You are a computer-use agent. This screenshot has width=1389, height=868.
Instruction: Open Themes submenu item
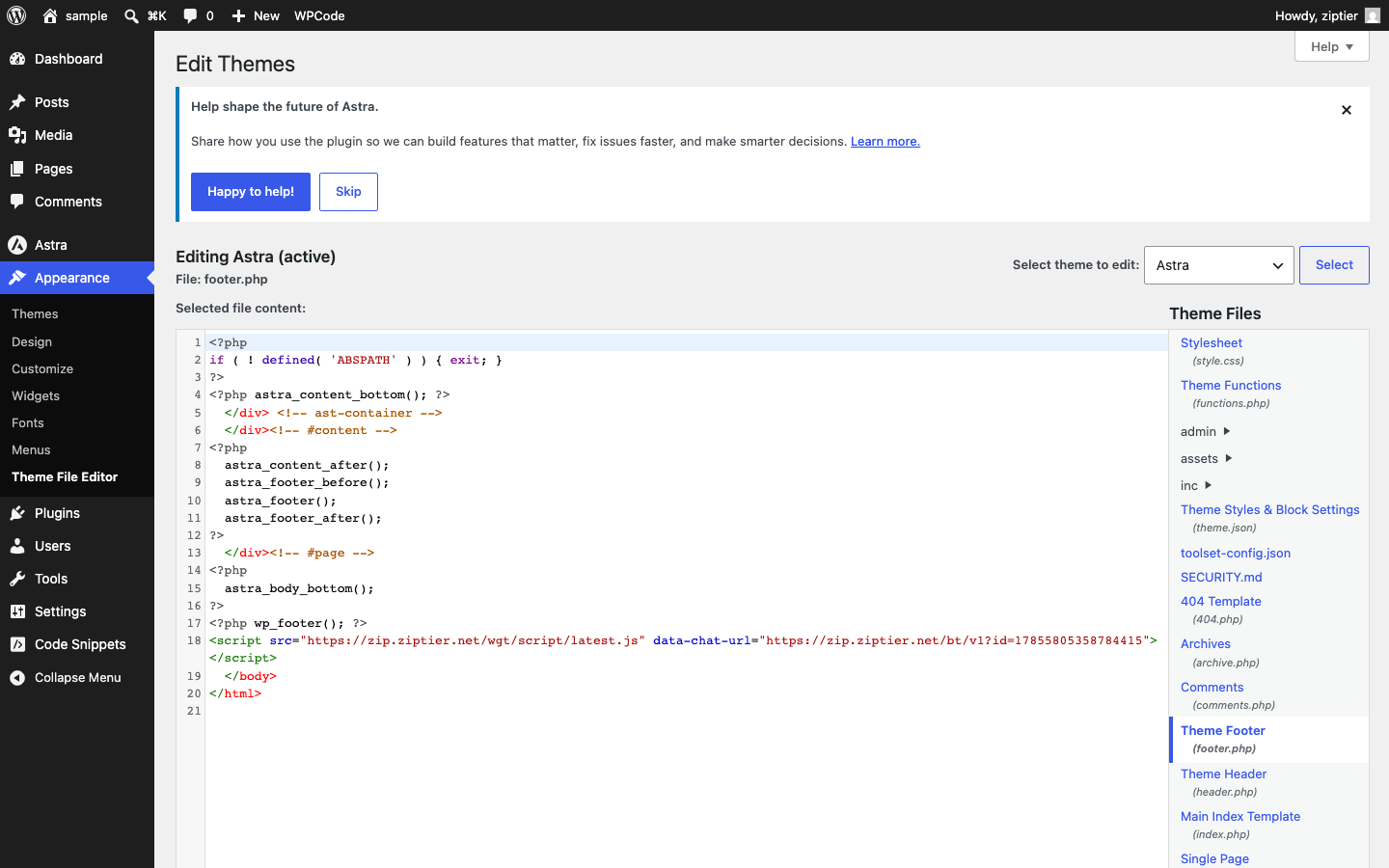tap(35, 313)
